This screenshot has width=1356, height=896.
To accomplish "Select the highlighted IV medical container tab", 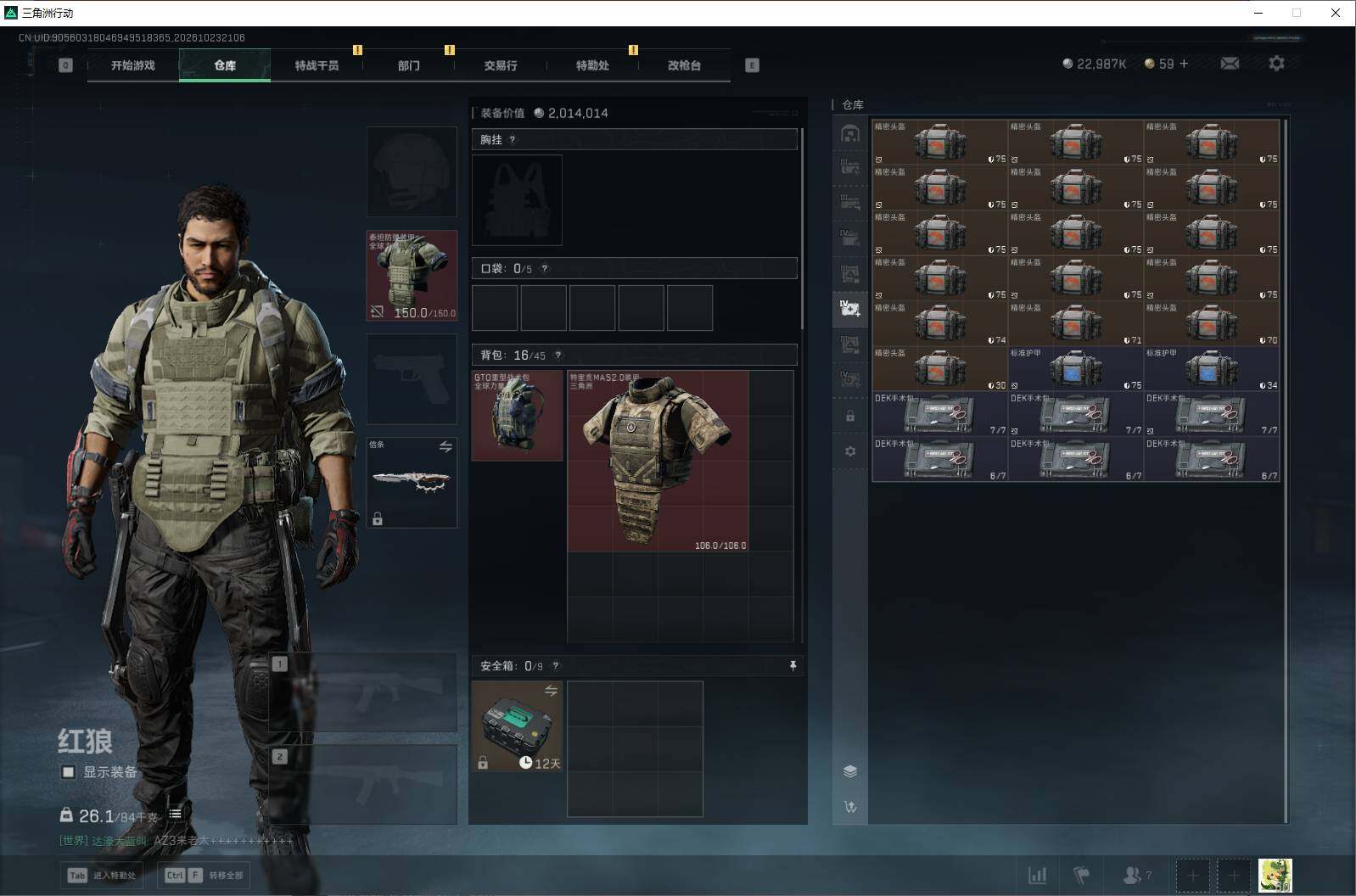I will click(850, 308).
